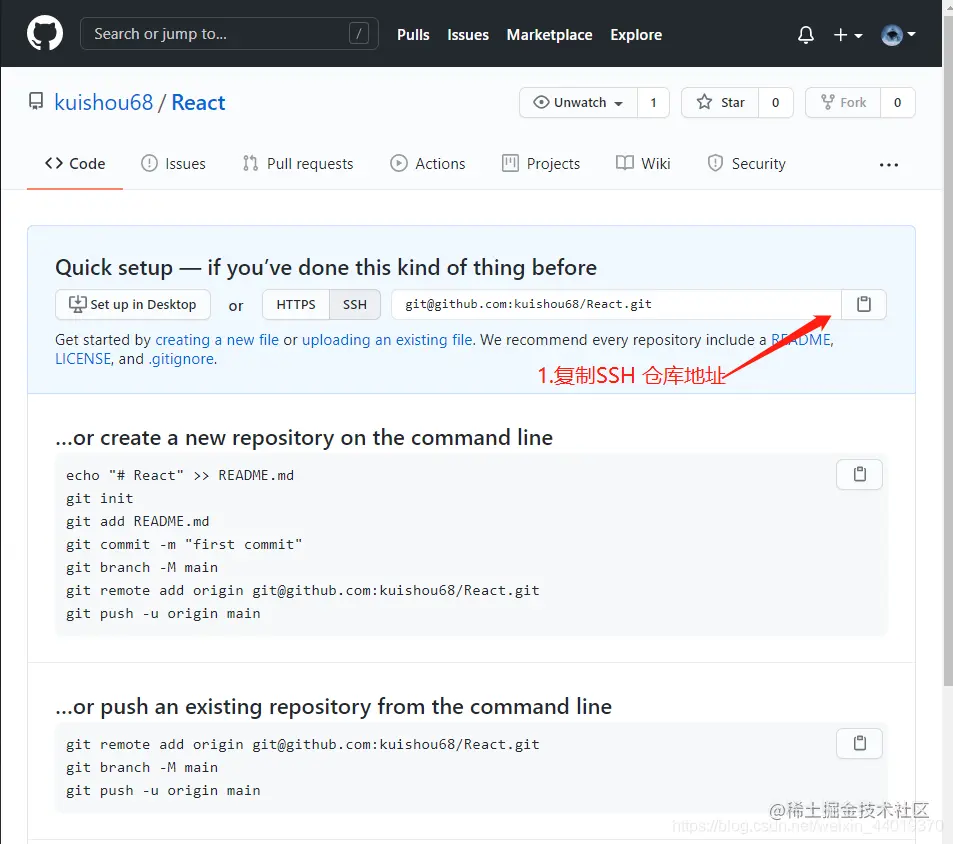Switch to the Code tab

point(75,163)
